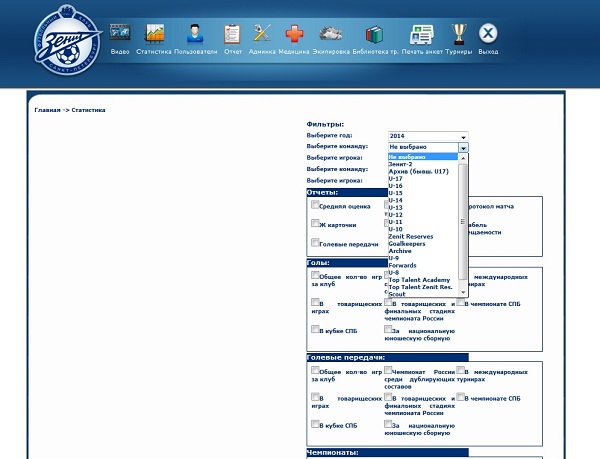Select 'Scout' from the team list

423,294
